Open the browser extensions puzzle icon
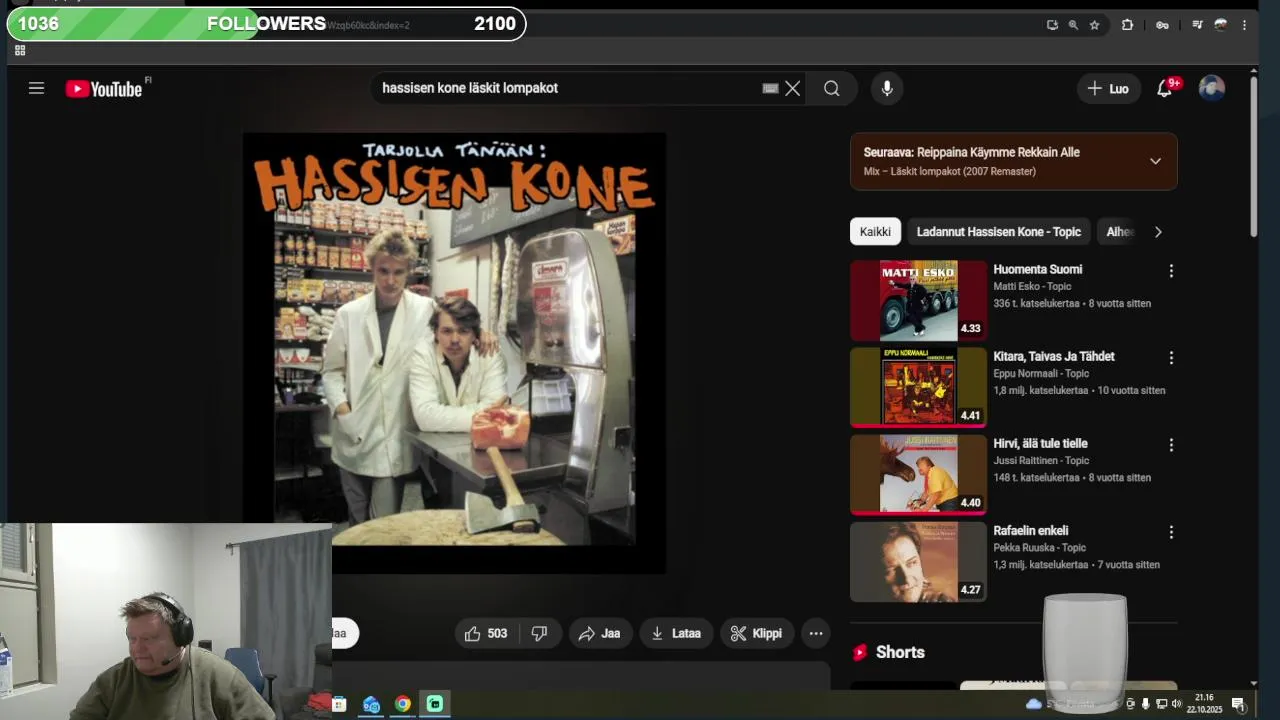The width and height of the screenshot is (1280, 720). (x=1128, y=25)
